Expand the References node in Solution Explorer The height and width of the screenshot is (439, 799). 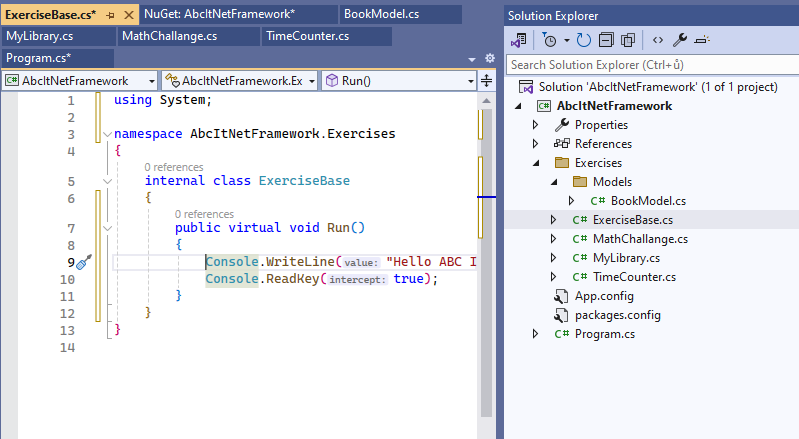(536, 144)
